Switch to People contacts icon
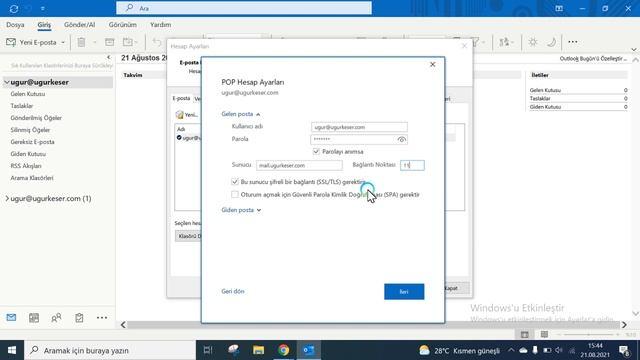This screenshot has width=640, height=360. (56, 318)
